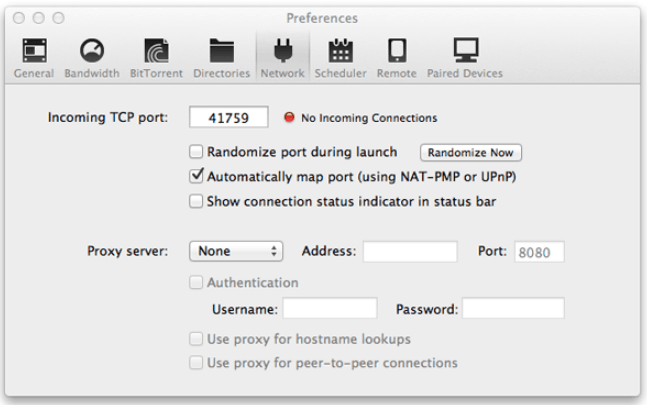Uncheck Automatically map port checkbox
Viewport: 647px width, 405px height.
(x=197, y=177)
